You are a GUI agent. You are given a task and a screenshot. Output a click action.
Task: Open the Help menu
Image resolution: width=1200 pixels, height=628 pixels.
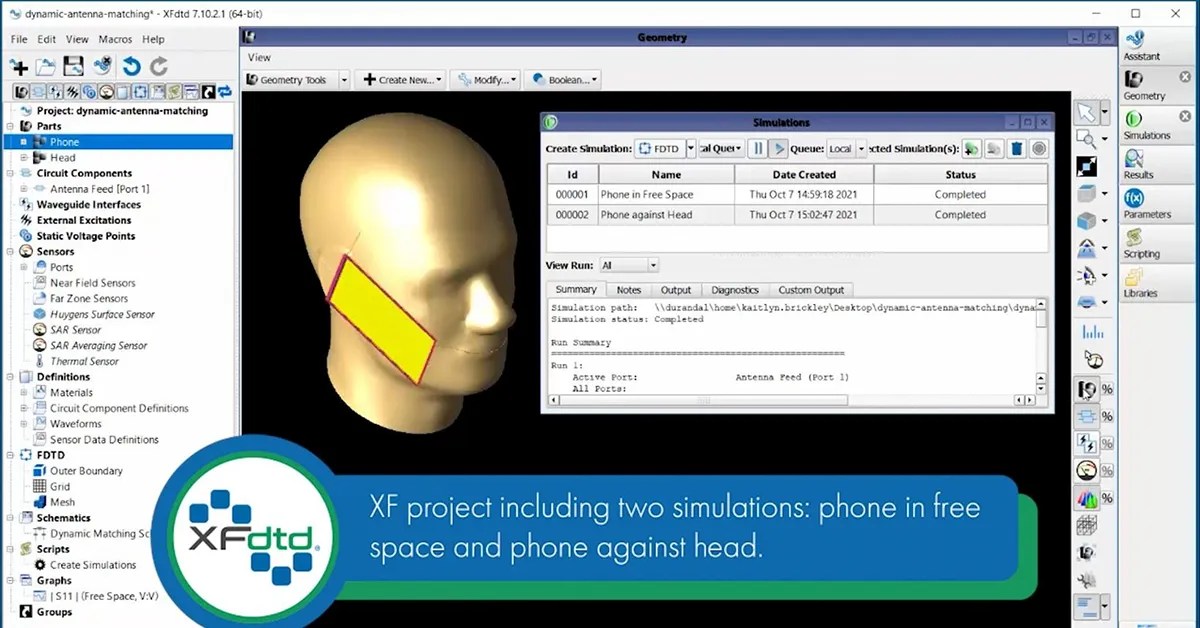click(153, 39)
